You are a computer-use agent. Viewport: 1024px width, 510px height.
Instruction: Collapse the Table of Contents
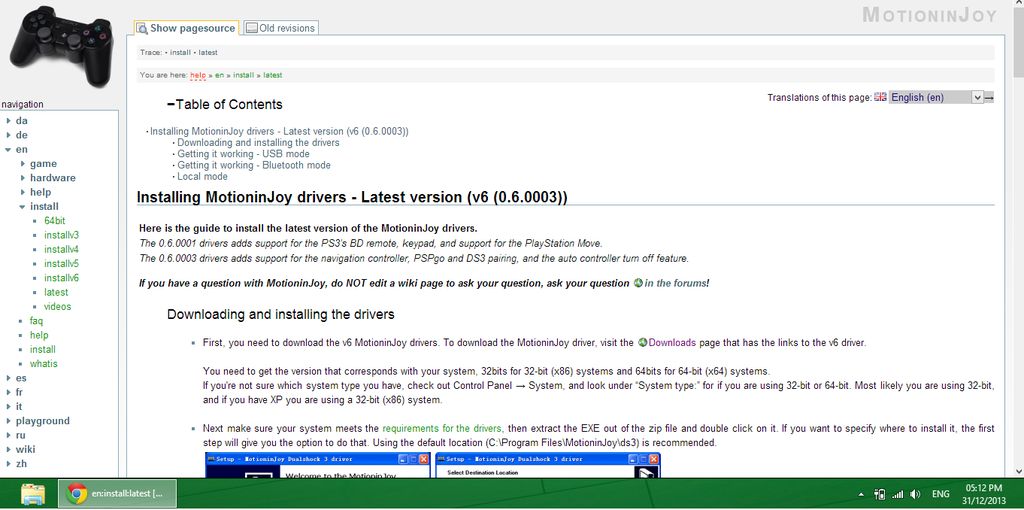[171, 104]
